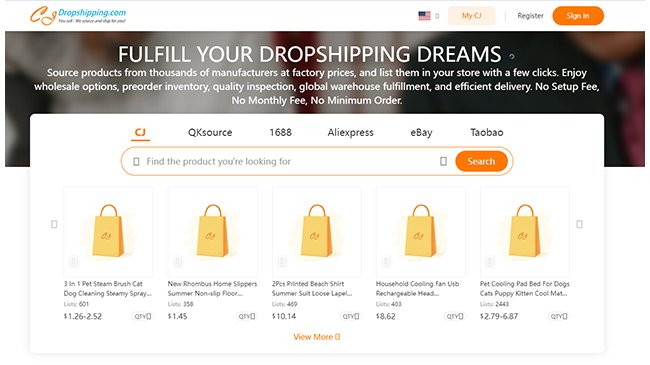Switch to the QKsource tab
The width and height of the screenshot is (650, 365).
point(210,133)
